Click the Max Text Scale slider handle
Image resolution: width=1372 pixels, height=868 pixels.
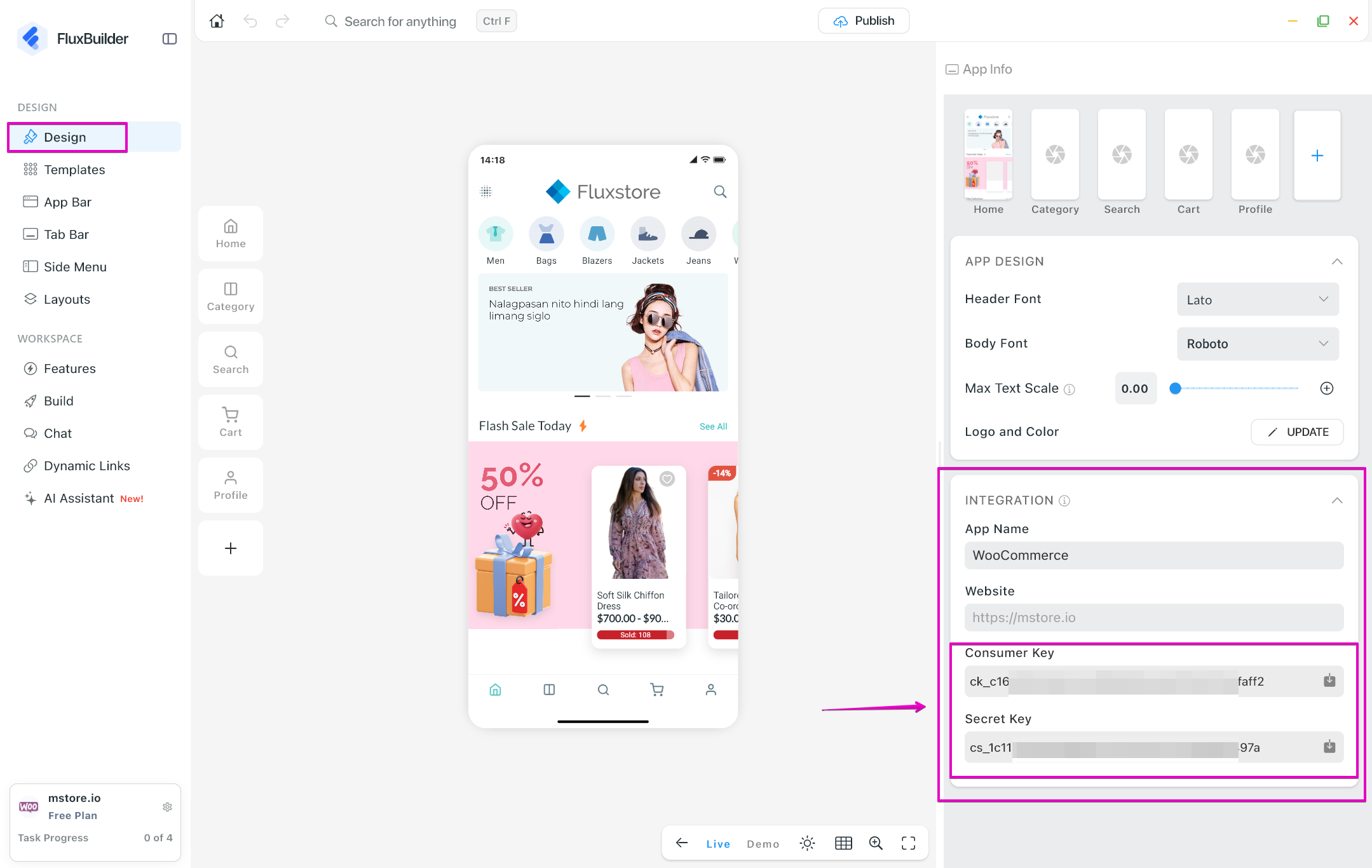1176,388
